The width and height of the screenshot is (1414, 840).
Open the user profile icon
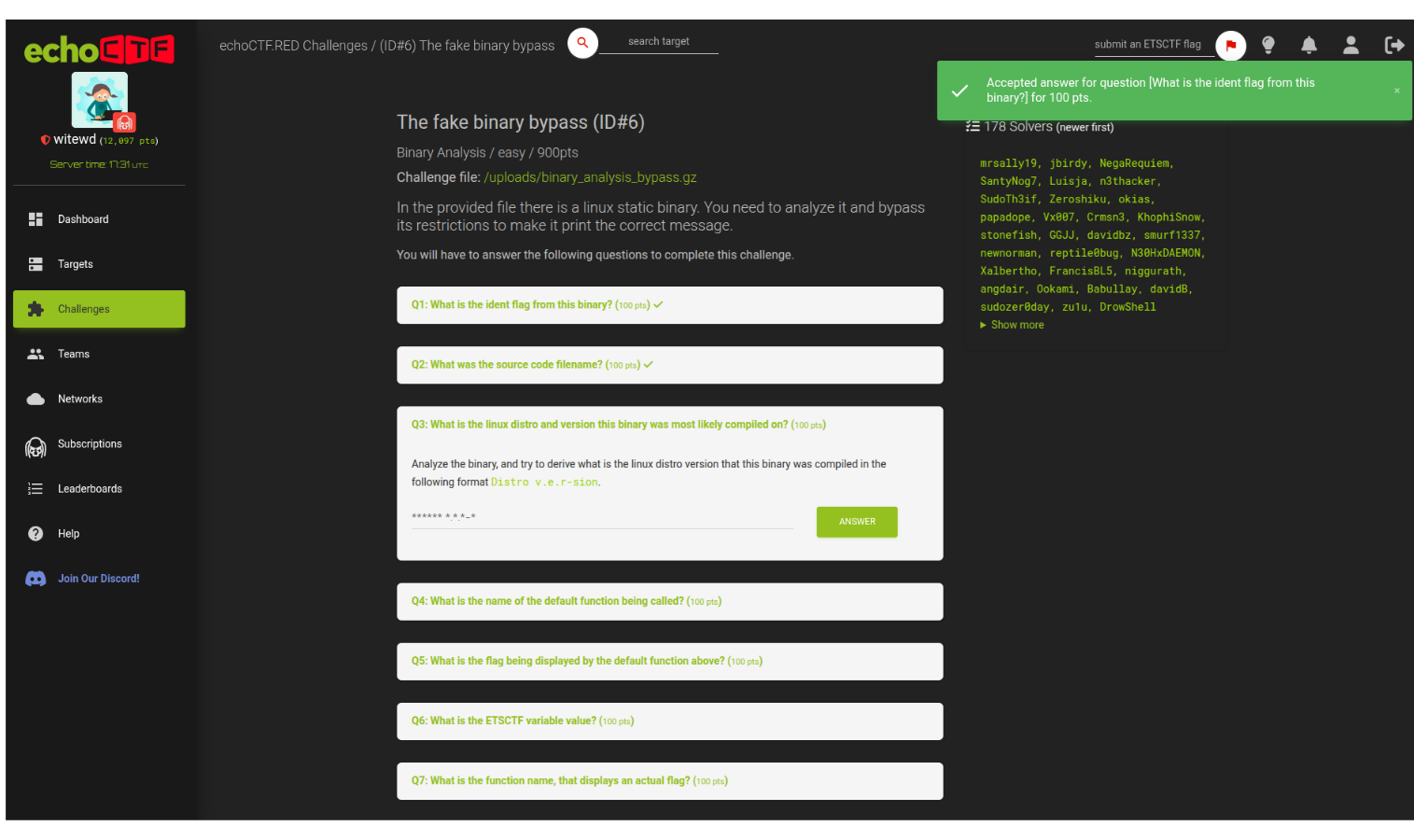[1350, 45]
